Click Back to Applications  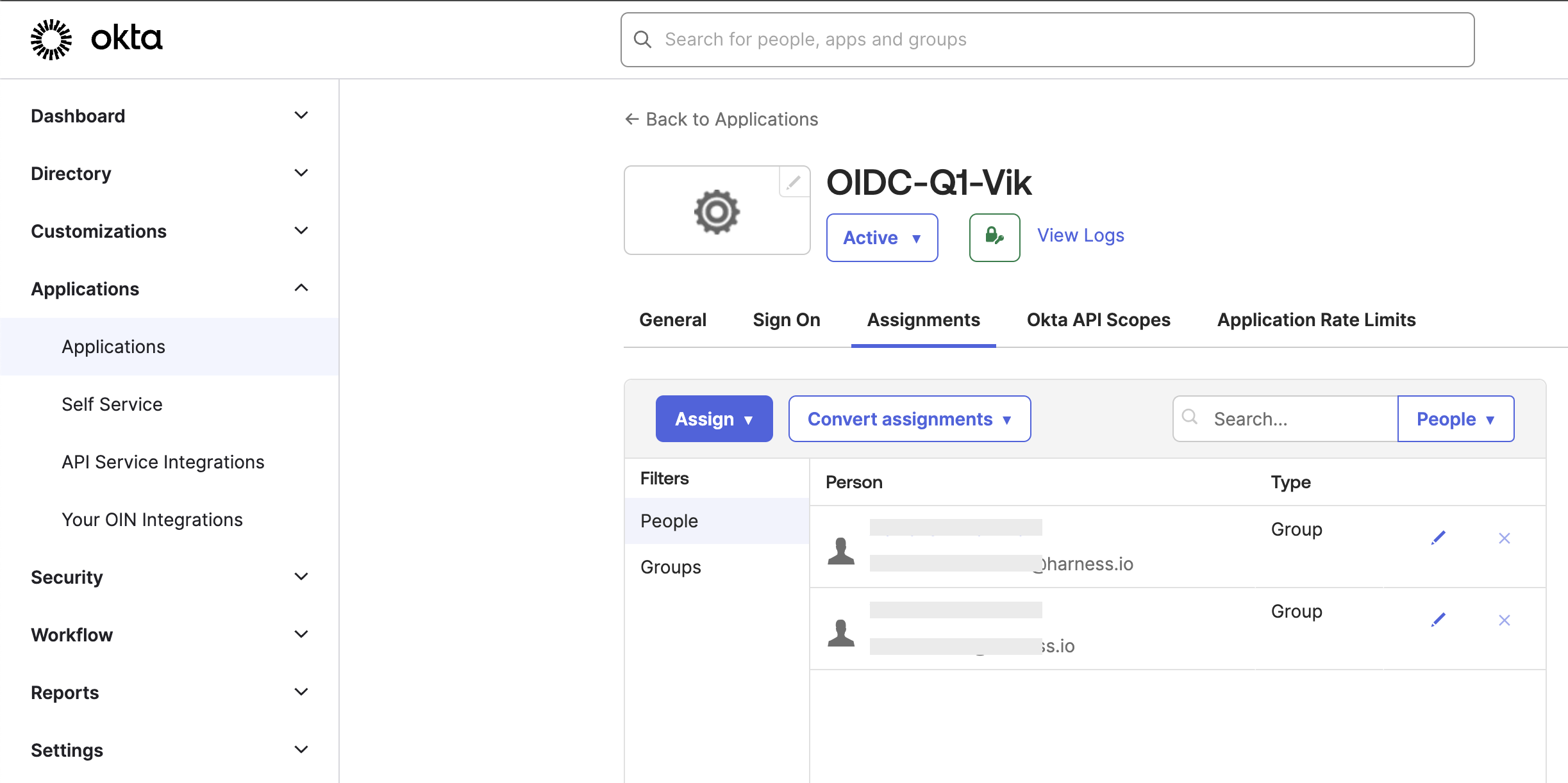point(721,119)
